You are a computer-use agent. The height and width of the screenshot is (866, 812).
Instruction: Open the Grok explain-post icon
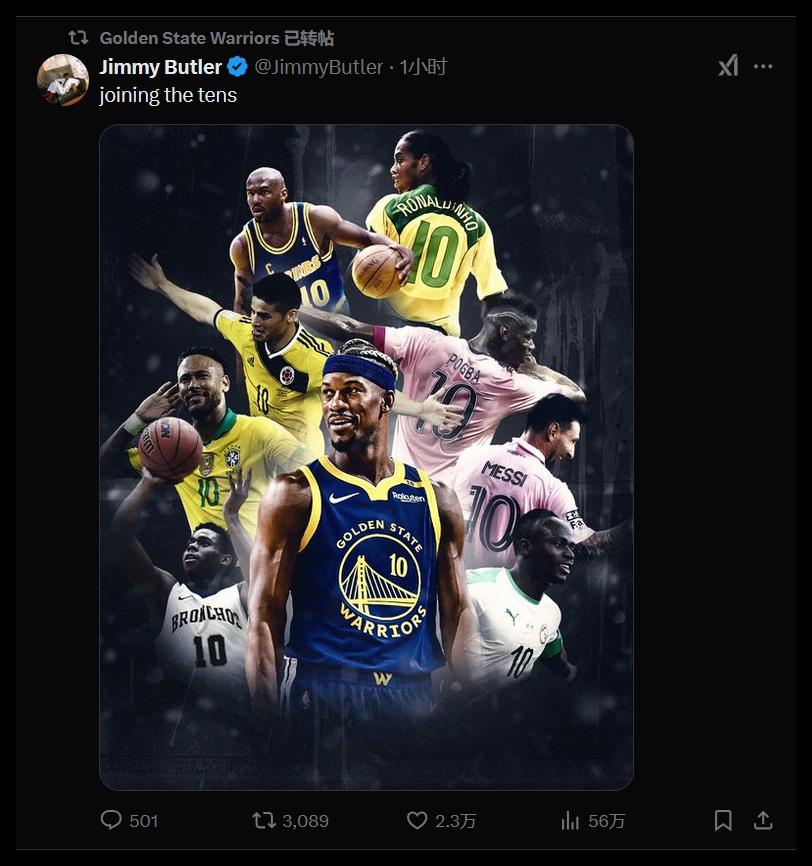pyautogui.click(x=728, y=66)
